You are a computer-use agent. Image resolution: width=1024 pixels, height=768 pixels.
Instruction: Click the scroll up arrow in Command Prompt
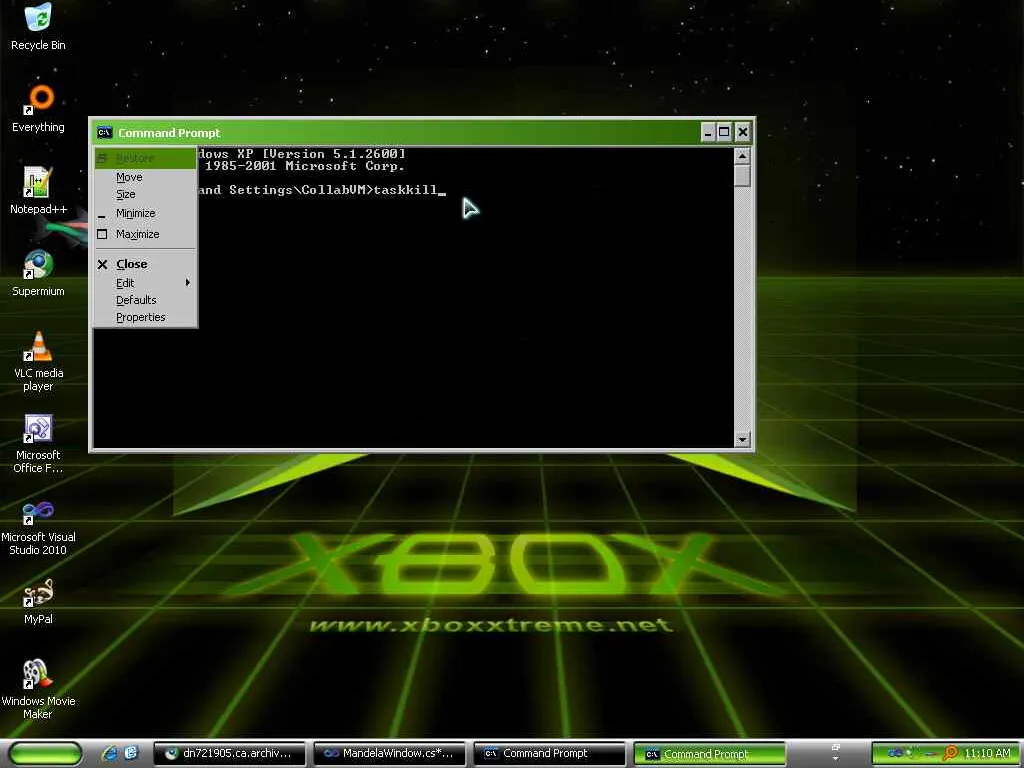(x=742, y=155)
